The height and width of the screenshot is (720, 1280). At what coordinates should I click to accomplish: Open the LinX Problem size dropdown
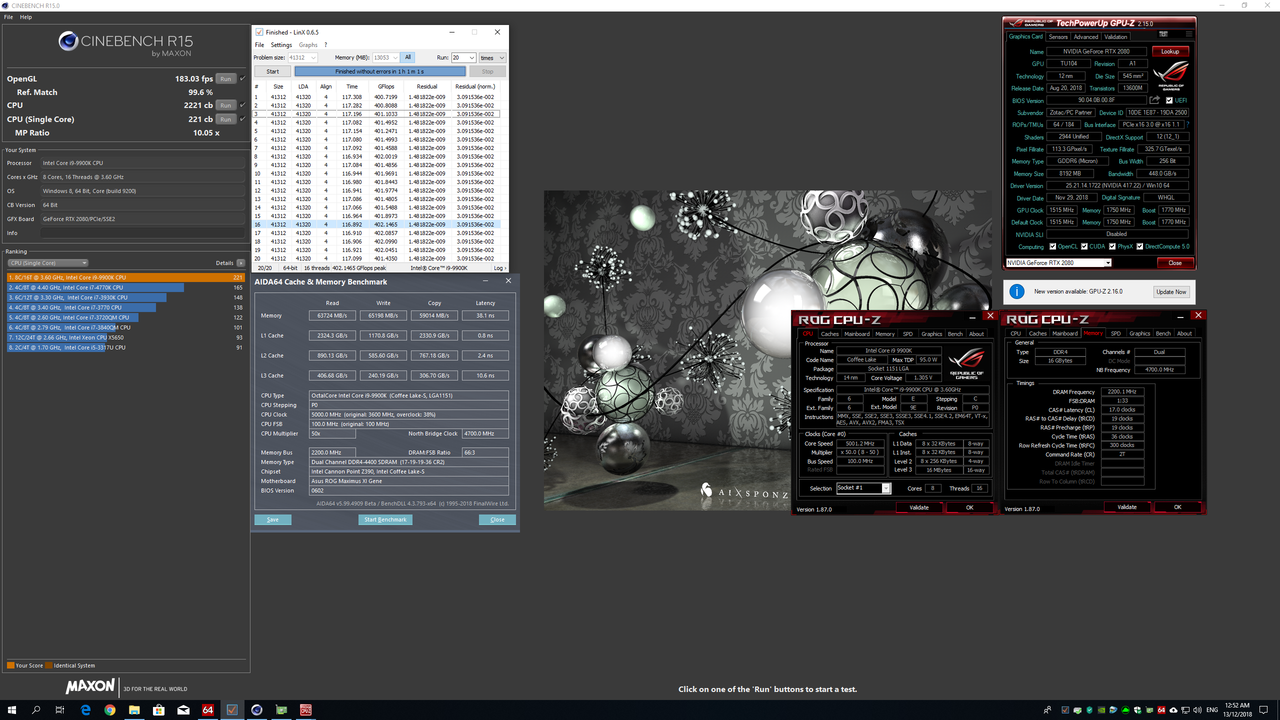point(303,58)
